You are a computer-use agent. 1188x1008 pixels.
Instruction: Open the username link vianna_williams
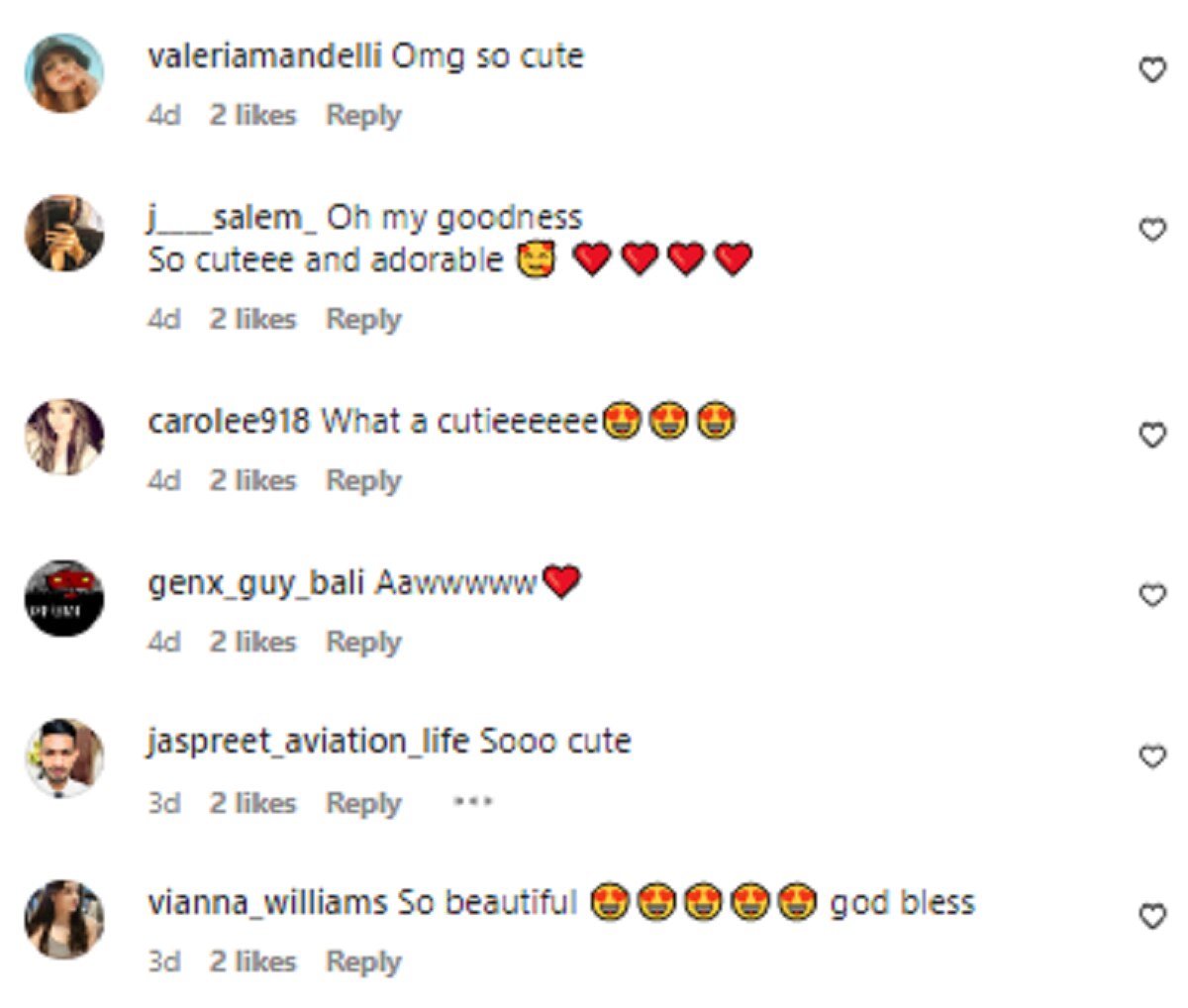click(x=267, y=903)
